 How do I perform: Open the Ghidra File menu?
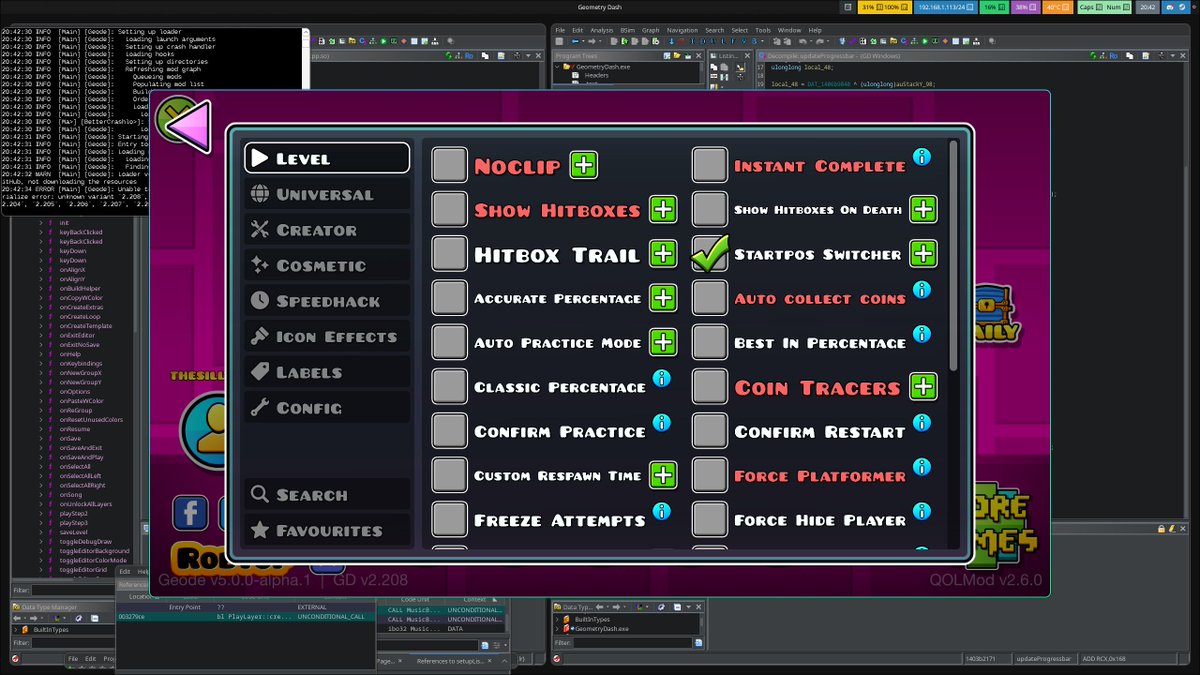(x=560, y=30)
